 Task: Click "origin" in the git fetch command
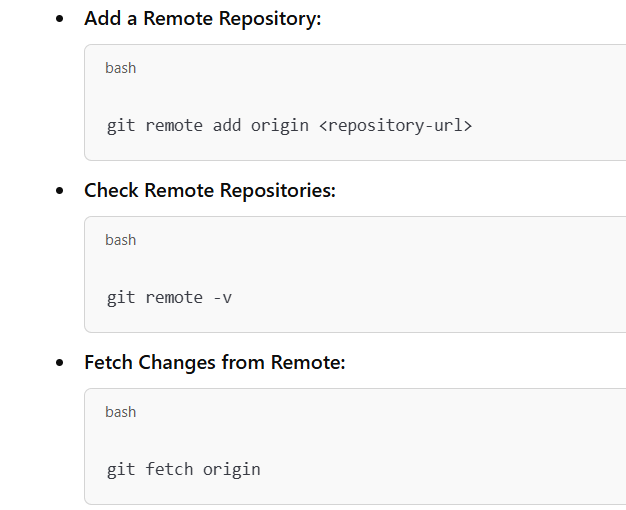point(231,470)
